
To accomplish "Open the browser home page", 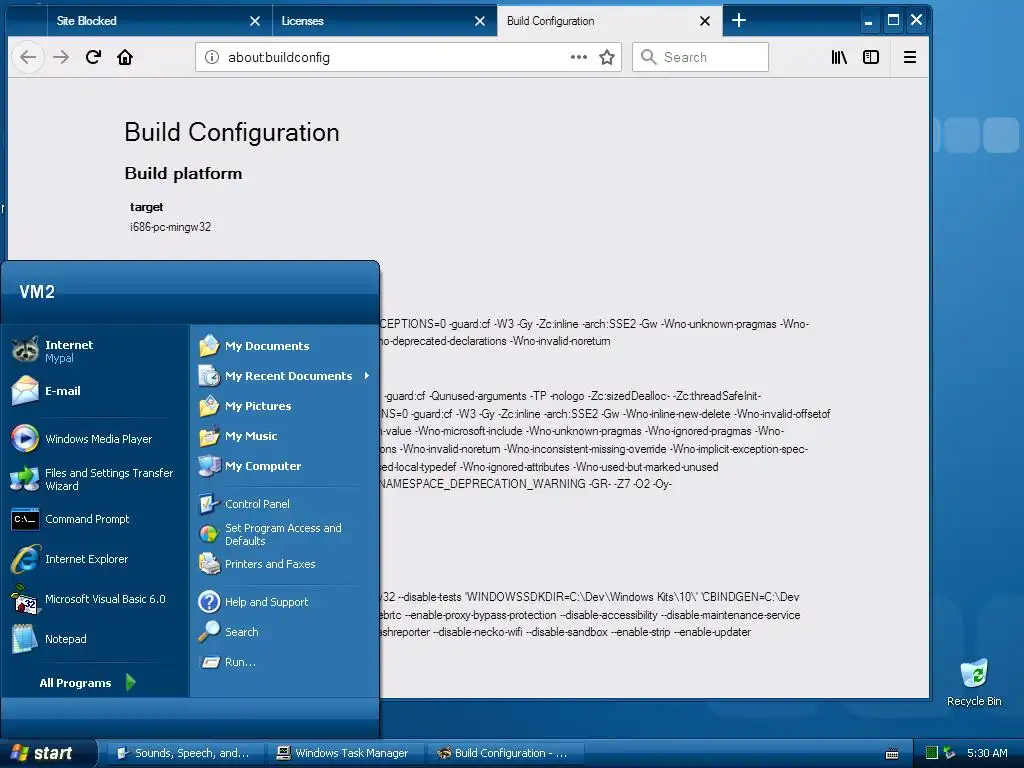I will click(x=125, y=57).
